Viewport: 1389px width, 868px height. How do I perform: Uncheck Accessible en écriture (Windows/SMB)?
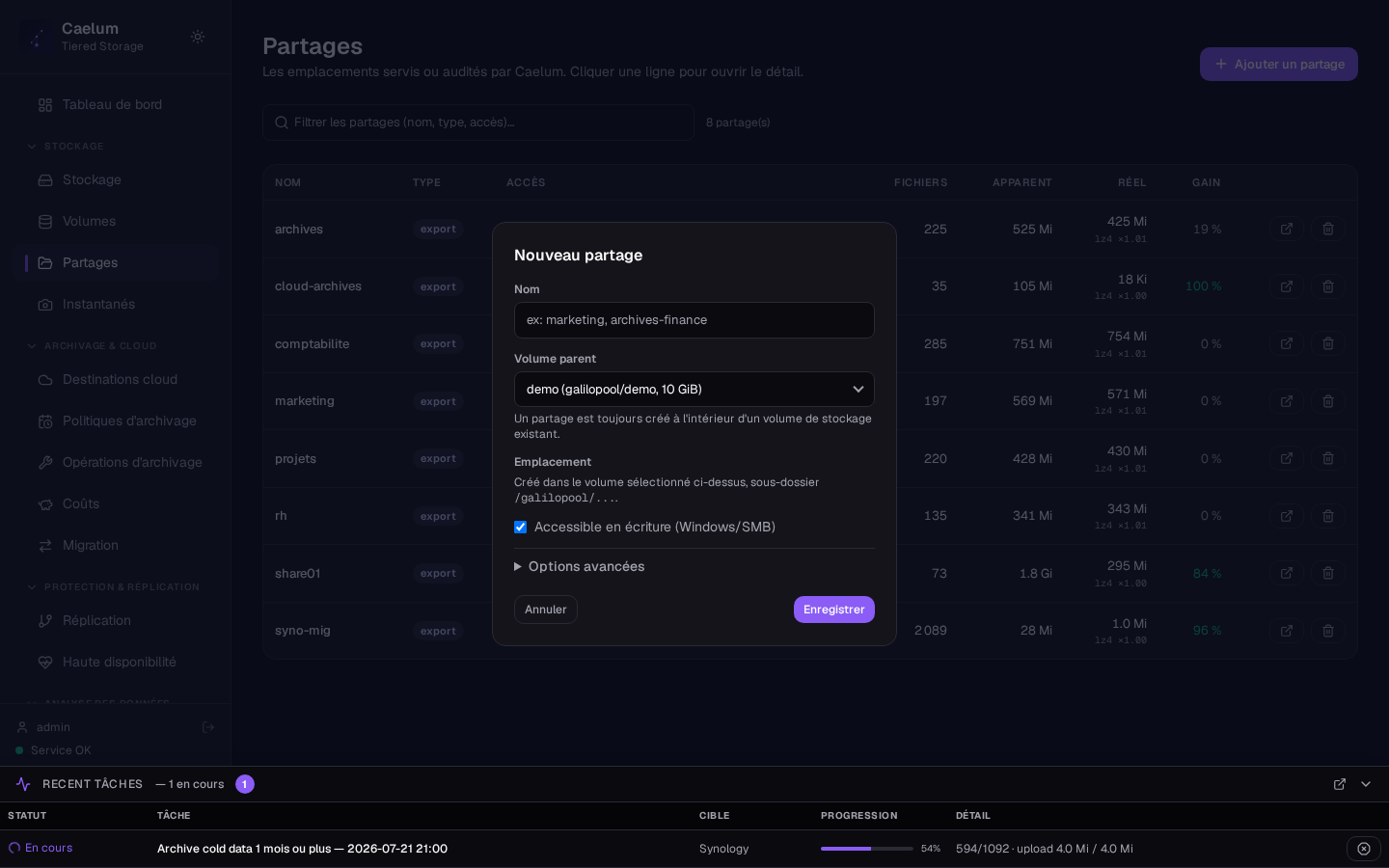521,527
